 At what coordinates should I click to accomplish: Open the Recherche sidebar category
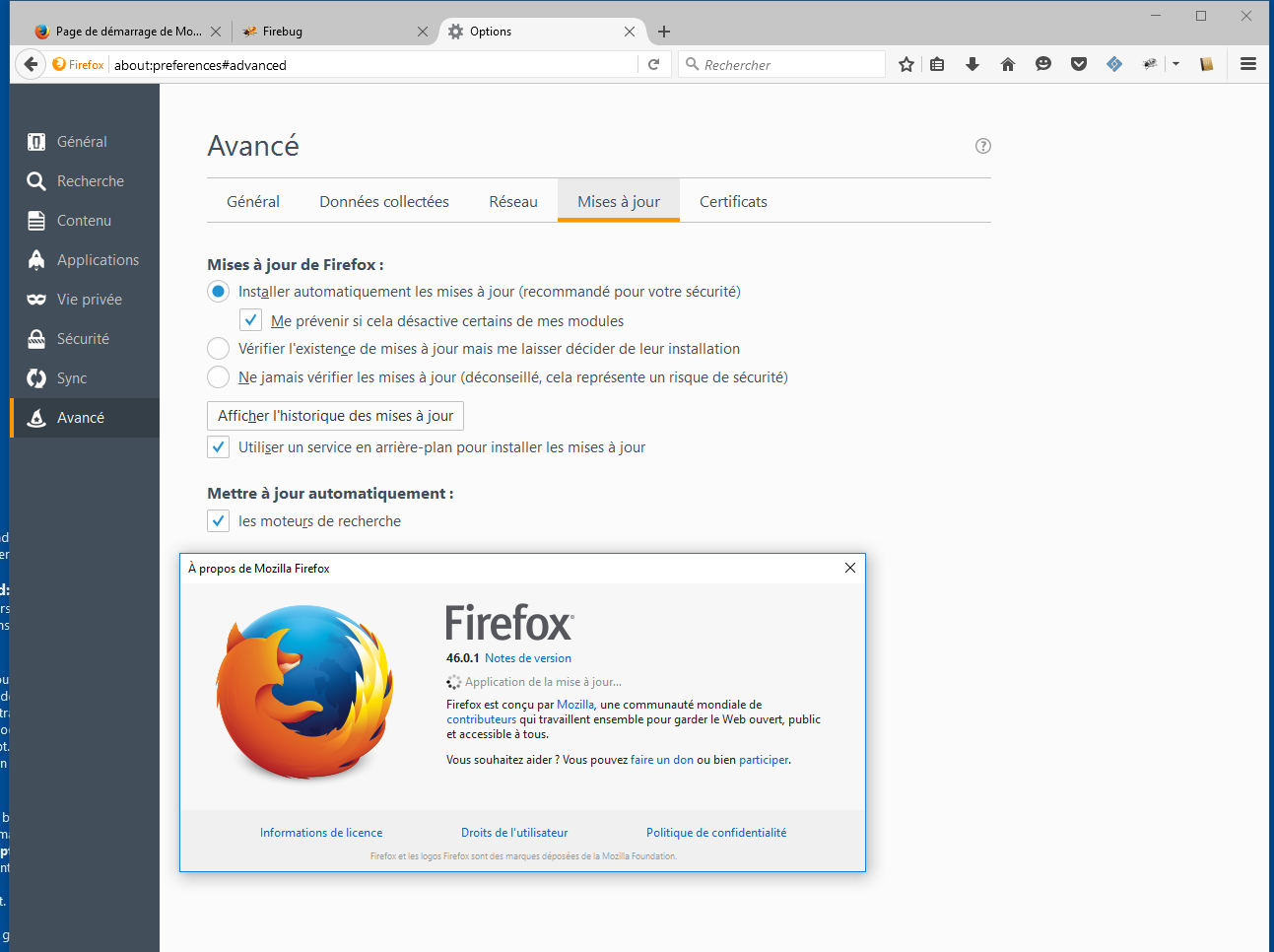(x=85, y=181)
